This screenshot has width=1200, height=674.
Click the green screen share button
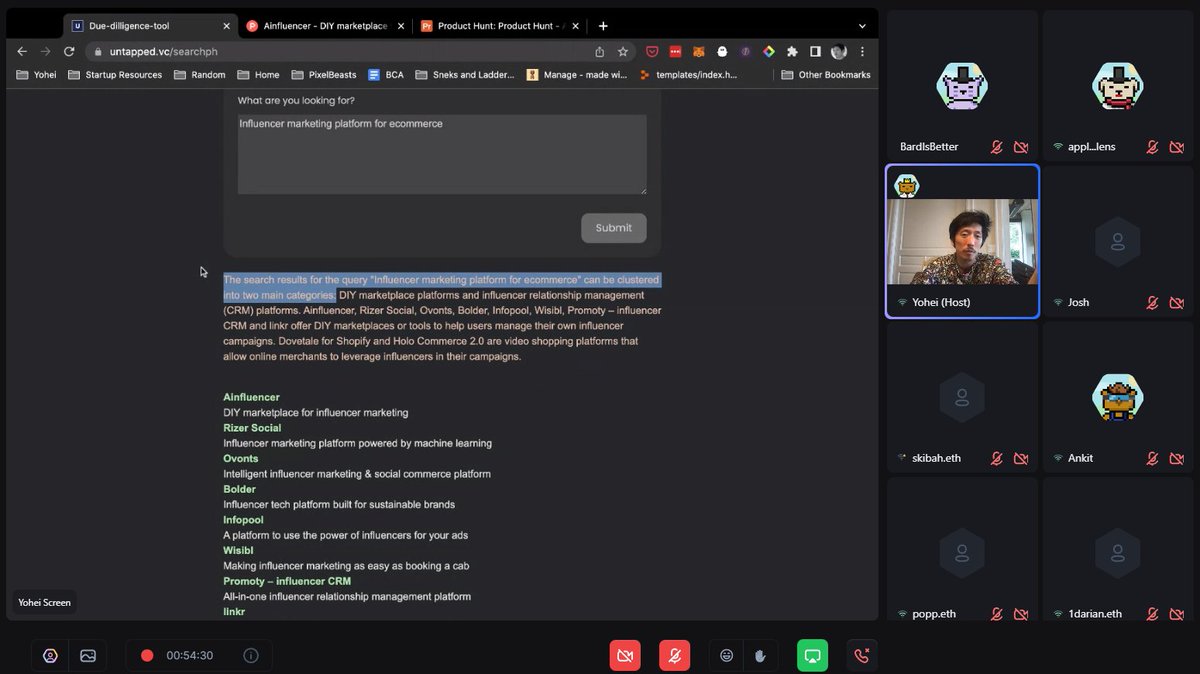[x=812, y=655]
